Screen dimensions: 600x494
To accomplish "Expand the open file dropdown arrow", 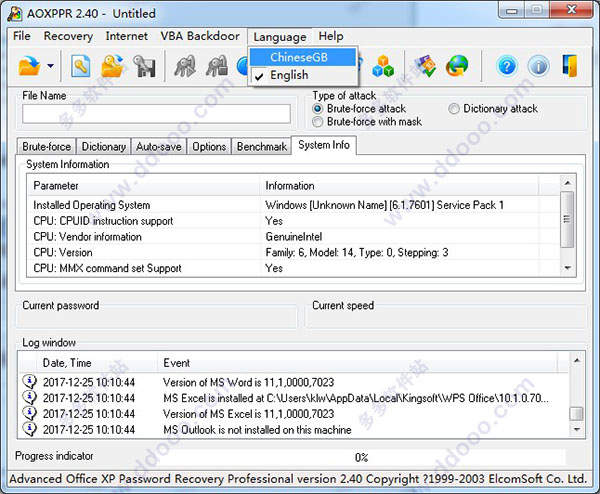I will coord(50,66).
